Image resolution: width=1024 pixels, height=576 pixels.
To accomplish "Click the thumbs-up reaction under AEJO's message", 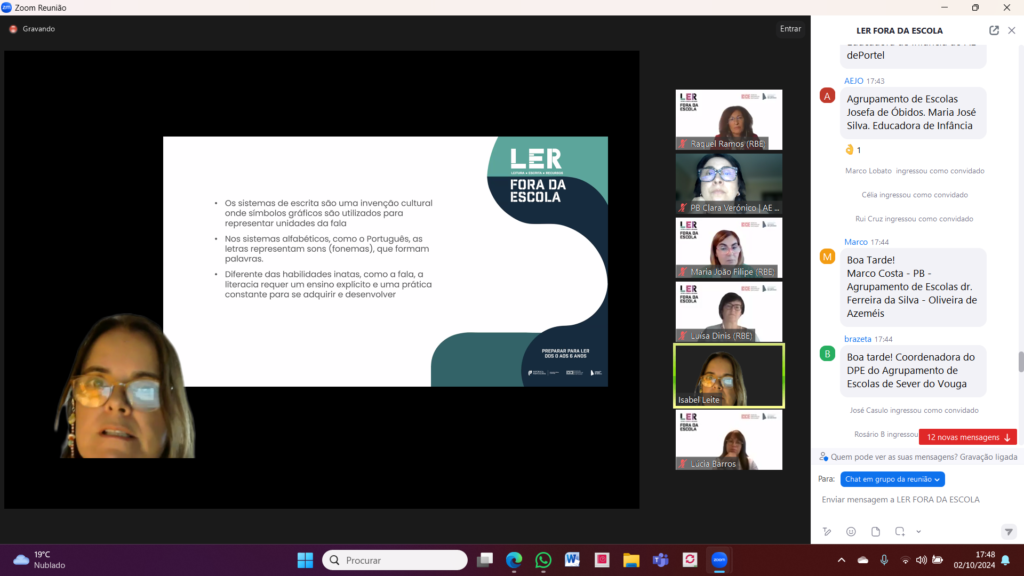I will pos(853,150).
